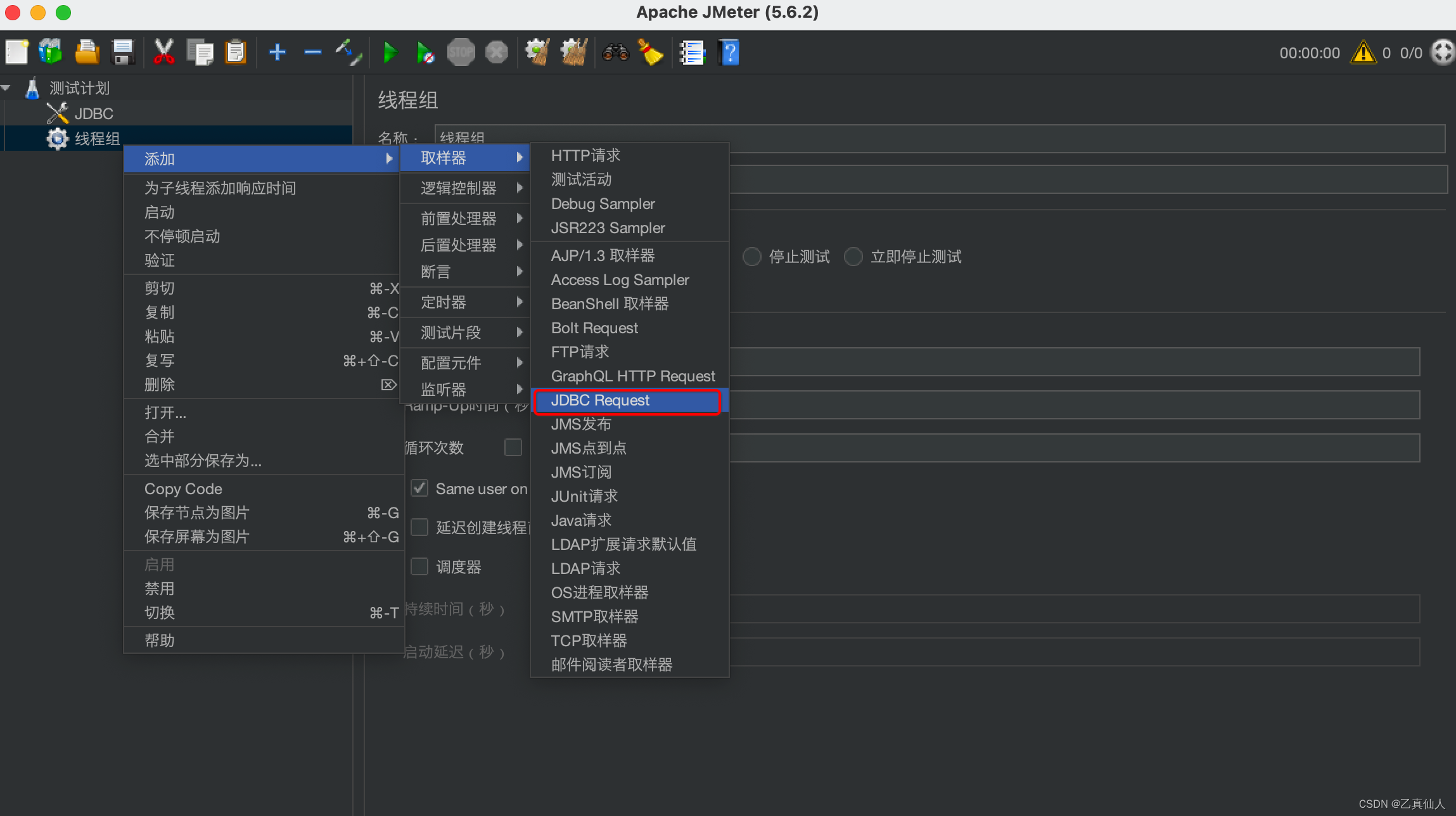Image resolution: width=1456 pixels, height=816 pixels.
Task: Click the Reset Search brush icon
Action: tap(651, 53)
